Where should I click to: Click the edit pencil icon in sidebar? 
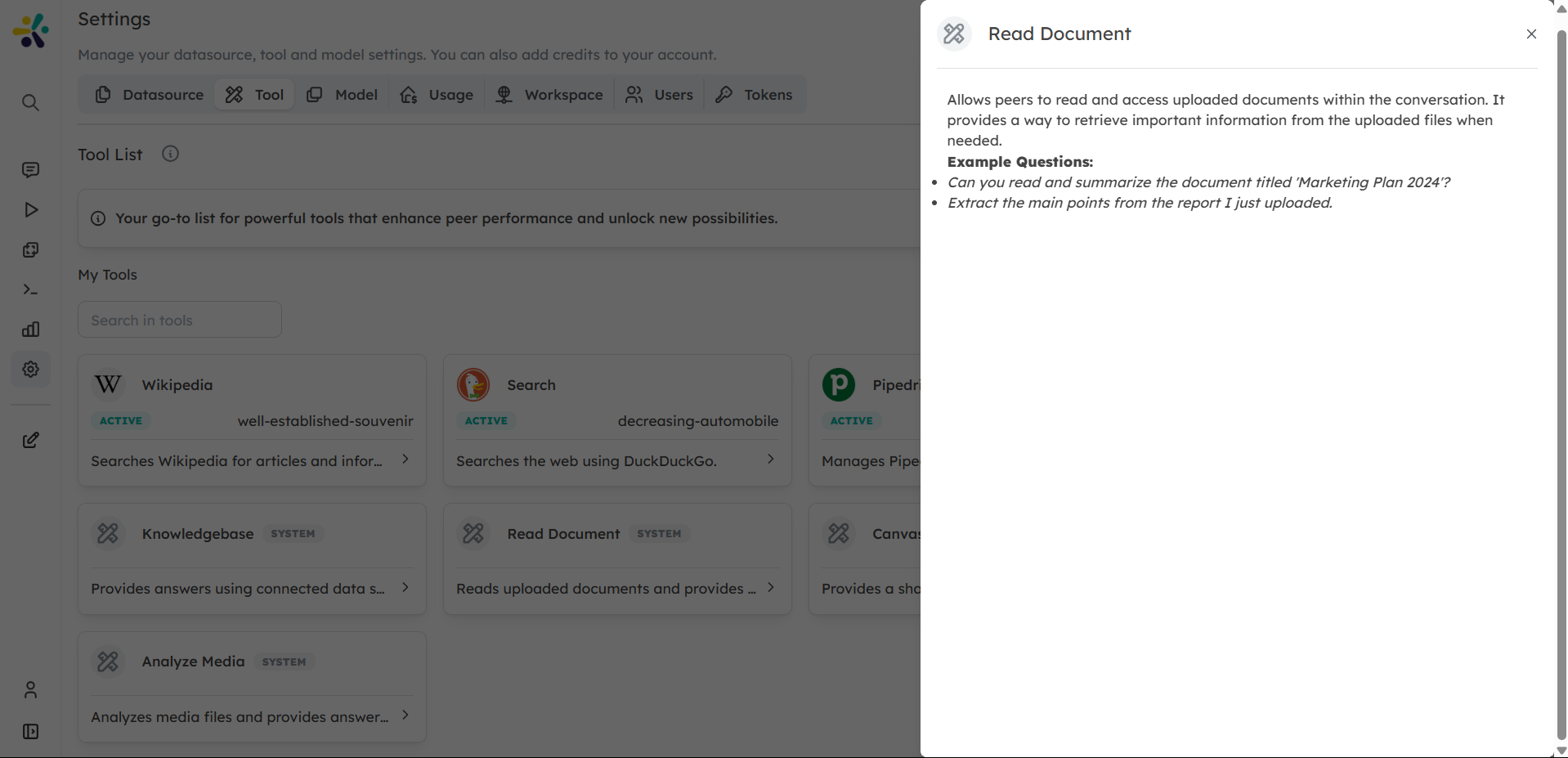coord(30,441)
